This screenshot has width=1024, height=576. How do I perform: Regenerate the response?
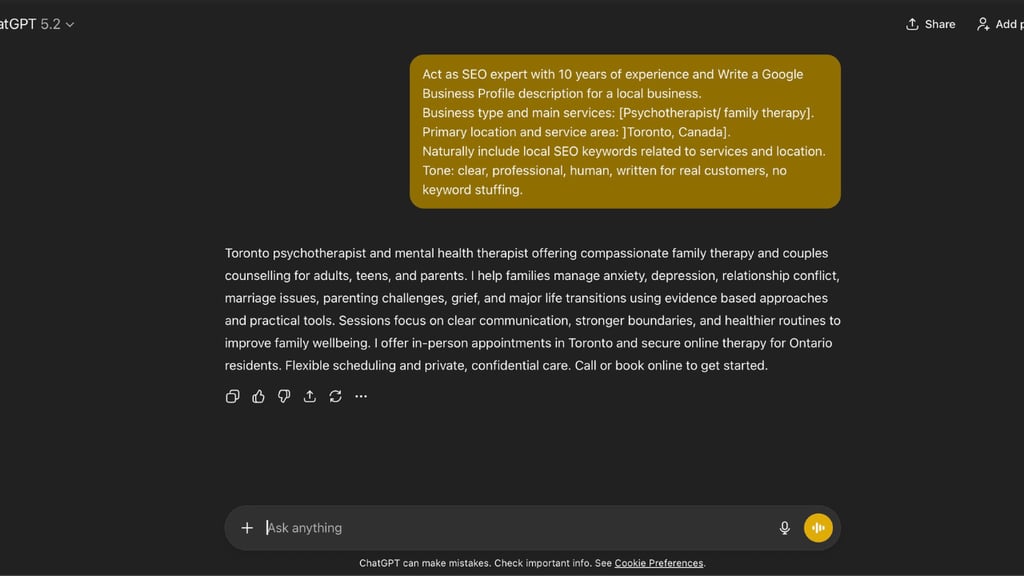336,396
